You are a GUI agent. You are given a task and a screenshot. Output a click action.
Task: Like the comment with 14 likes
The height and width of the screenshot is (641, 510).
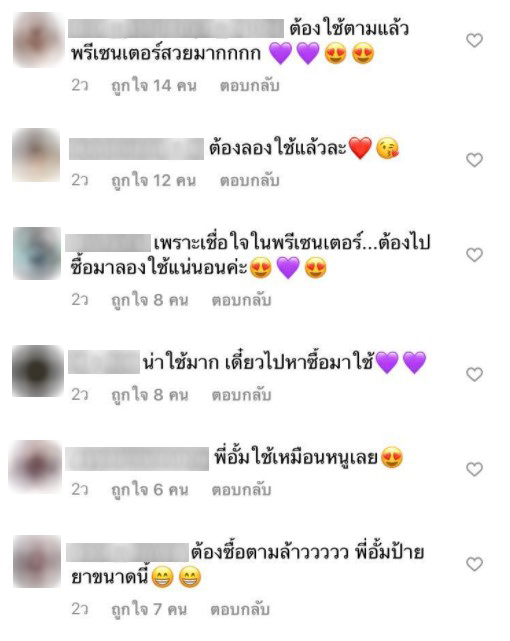coord(474,40)
